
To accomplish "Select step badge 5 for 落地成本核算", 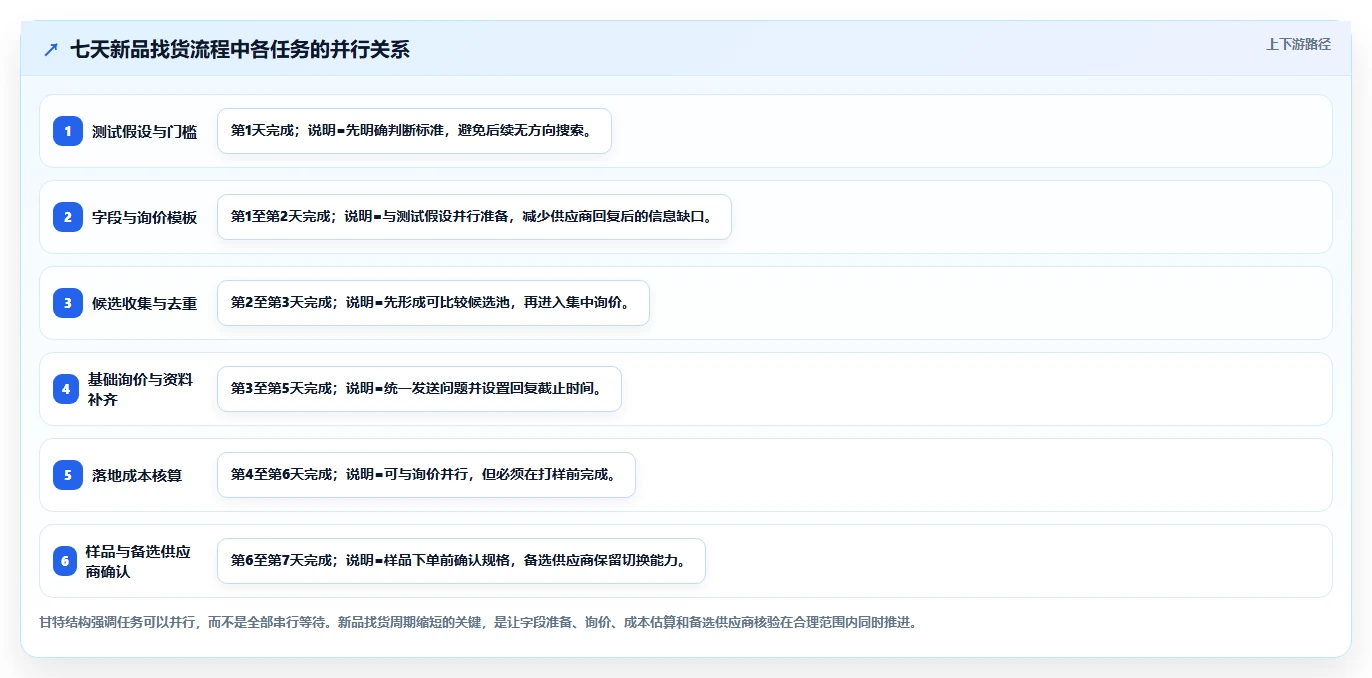I will (x=68, y=475).
